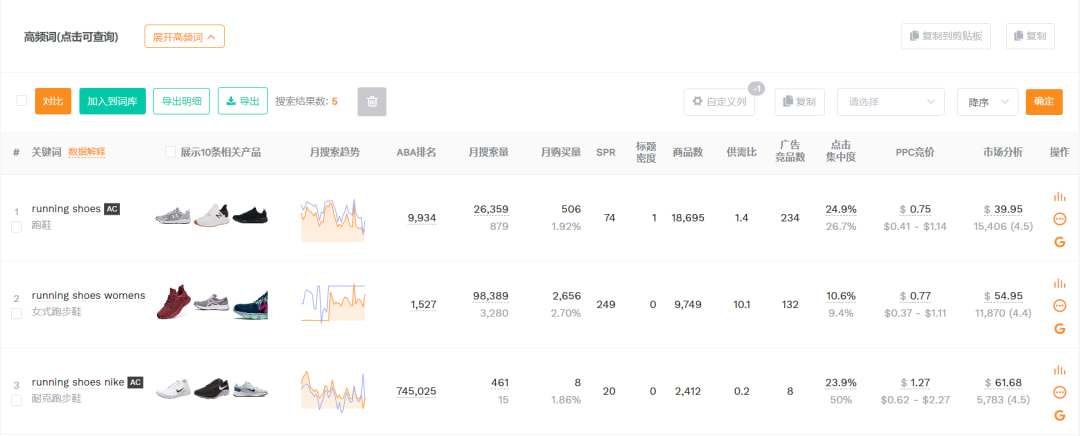Open the 降序 sort order dropdown
This screenshot has width=1080, height=436.
987,101
